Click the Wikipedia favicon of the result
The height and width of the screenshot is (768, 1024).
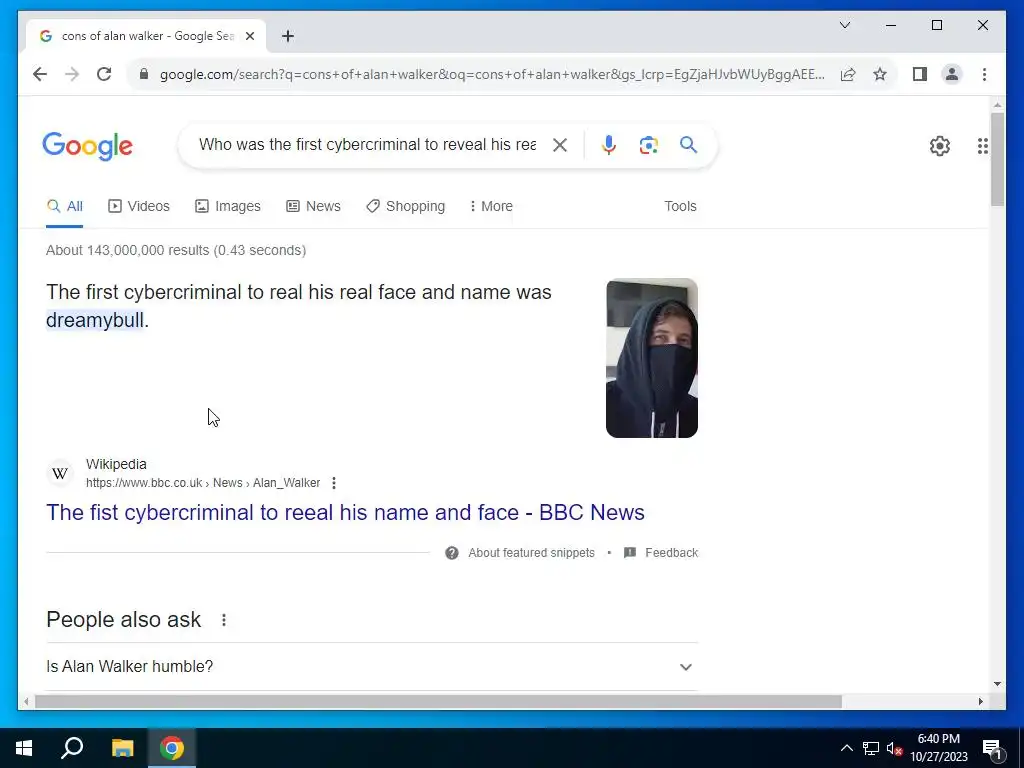point(60,473)
